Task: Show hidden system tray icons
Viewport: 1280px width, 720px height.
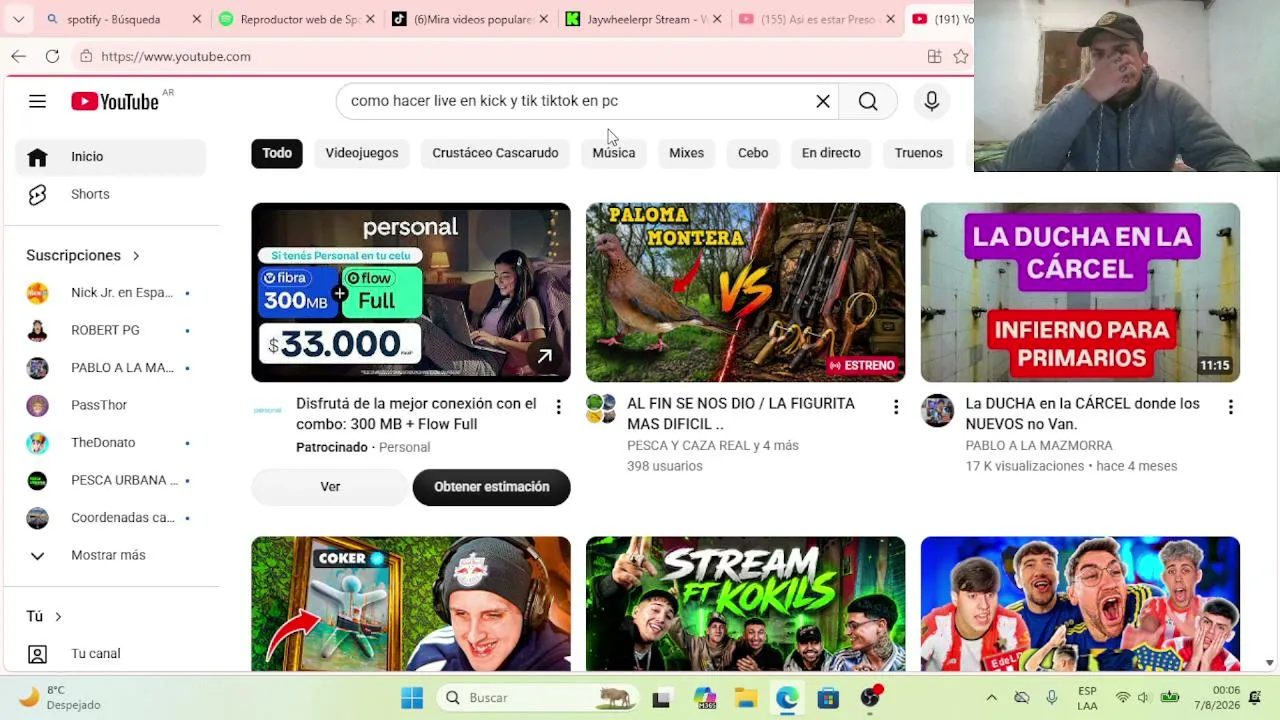Action: point(991,698)
